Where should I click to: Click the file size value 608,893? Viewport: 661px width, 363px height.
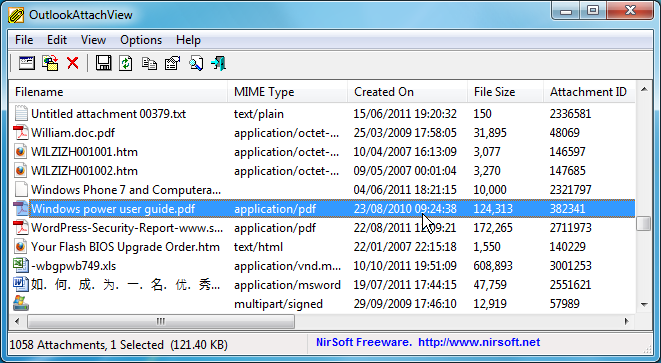click(x=493, y=266)
